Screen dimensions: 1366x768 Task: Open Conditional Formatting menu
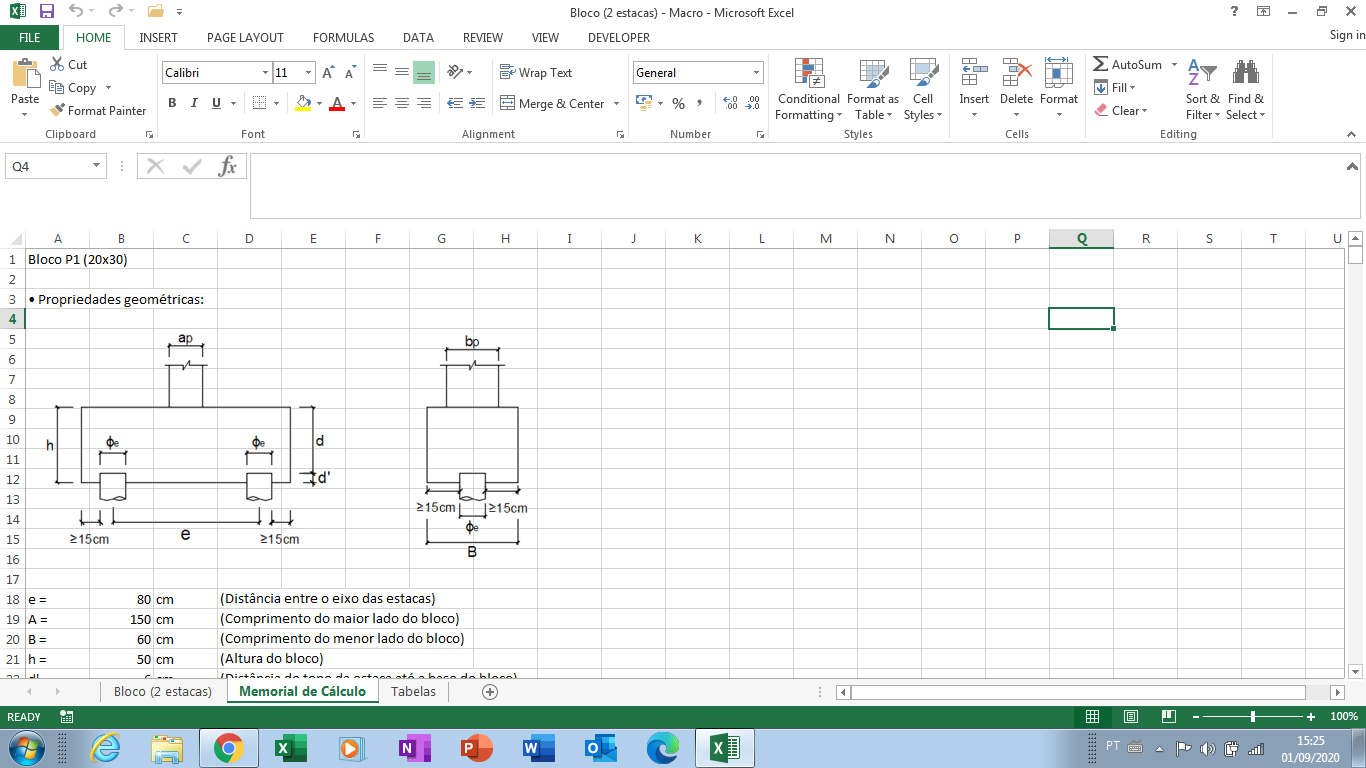(808, 90)
